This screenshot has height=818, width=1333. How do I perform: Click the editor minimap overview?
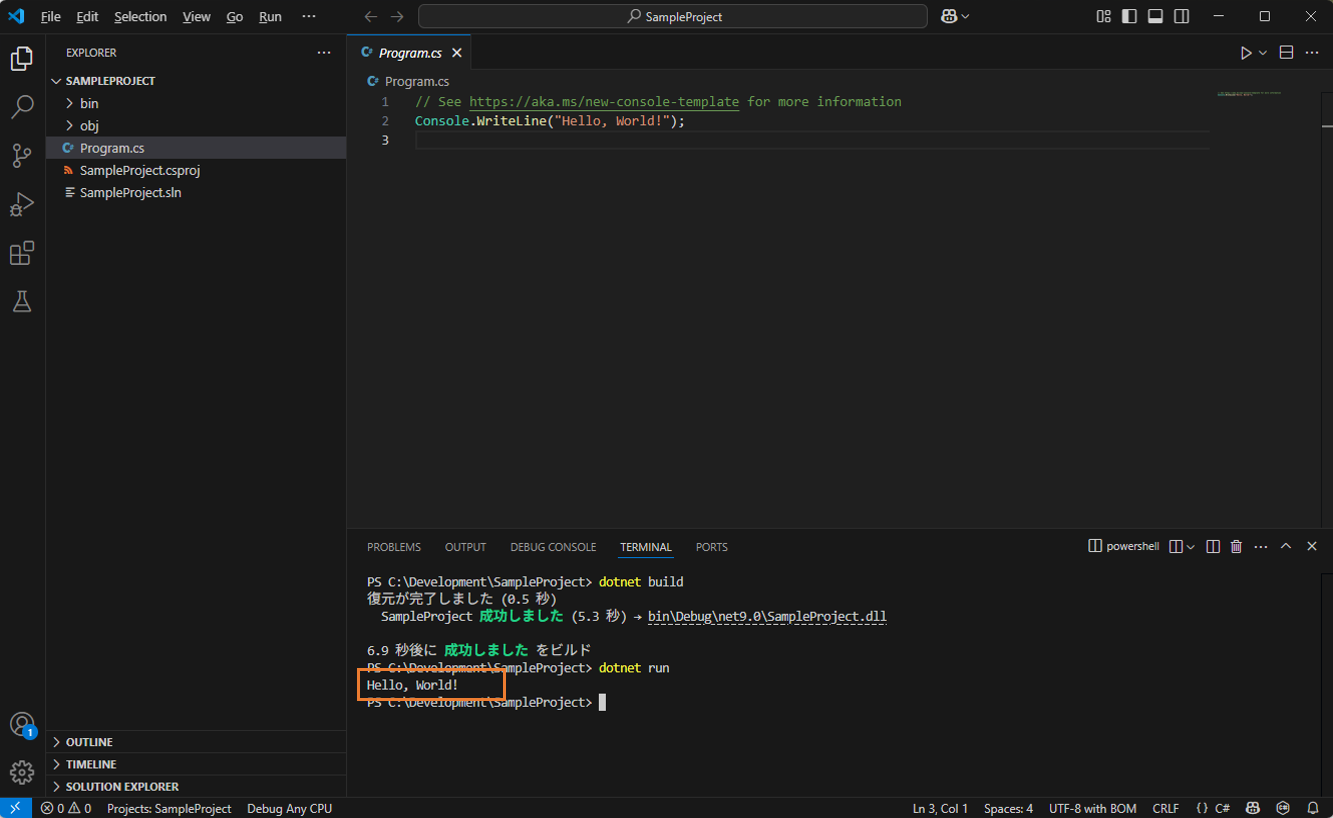pos(1249,94)
